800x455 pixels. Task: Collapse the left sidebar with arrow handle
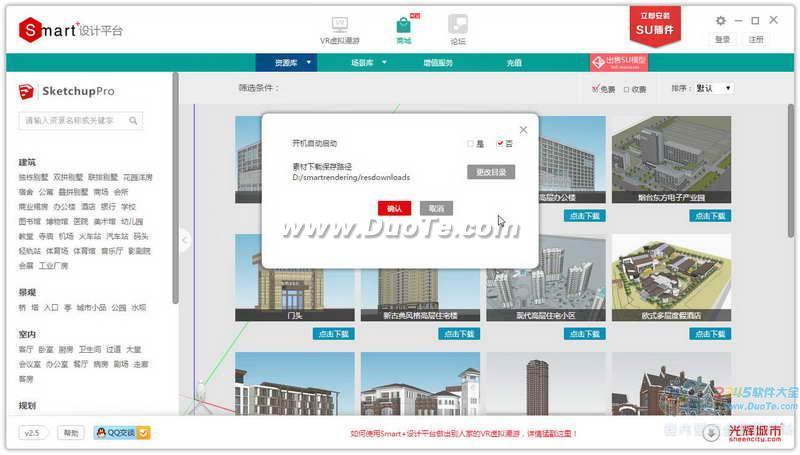(x=185, y=240)
